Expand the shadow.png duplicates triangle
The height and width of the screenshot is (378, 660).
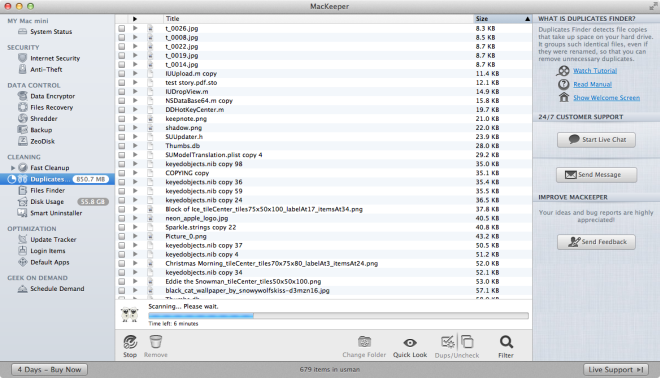point(135,128)
